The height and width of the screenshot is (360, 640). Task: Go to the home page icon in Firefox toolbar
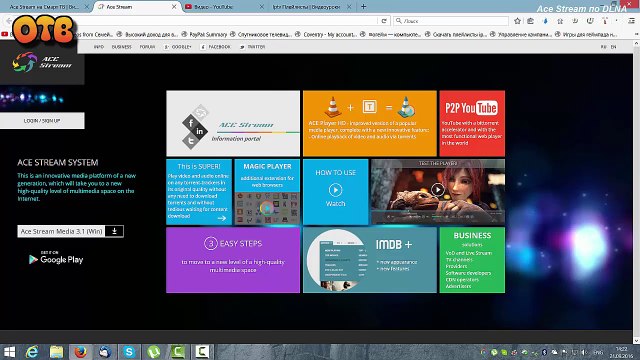click(560, 21)
